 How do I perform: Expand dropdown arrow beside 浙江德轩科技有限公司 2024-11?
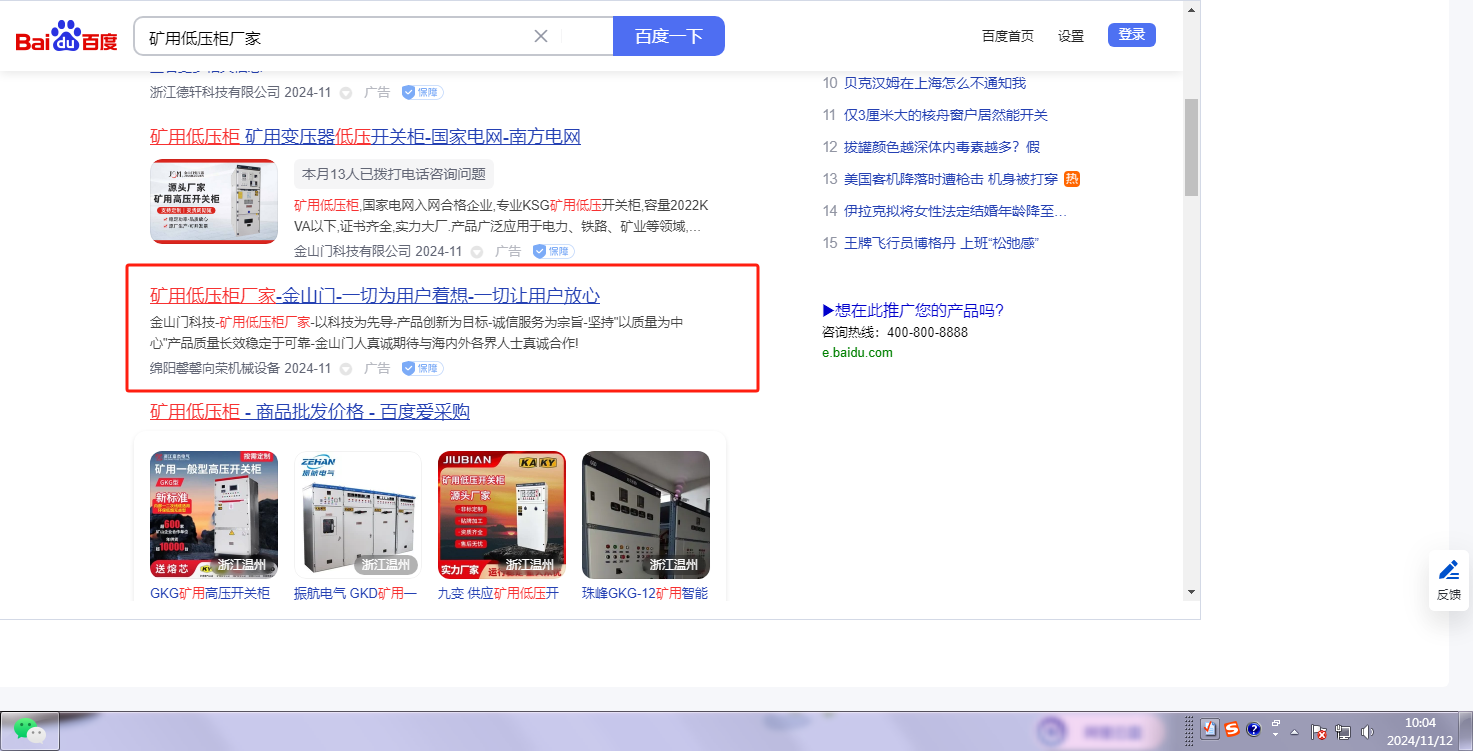point(346,93)
